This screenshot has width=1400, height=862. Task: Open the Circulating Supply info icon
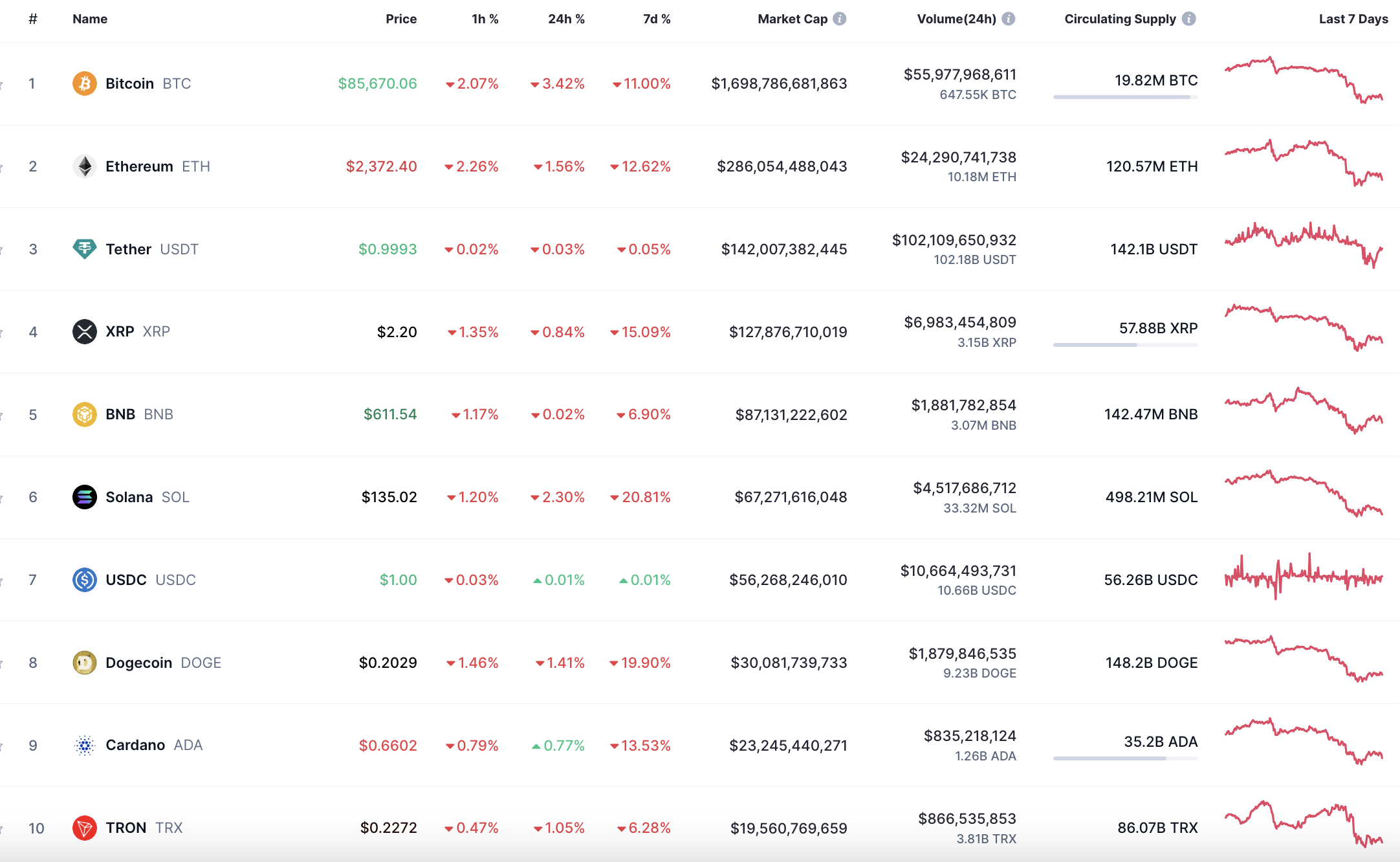pos(1188,19)
